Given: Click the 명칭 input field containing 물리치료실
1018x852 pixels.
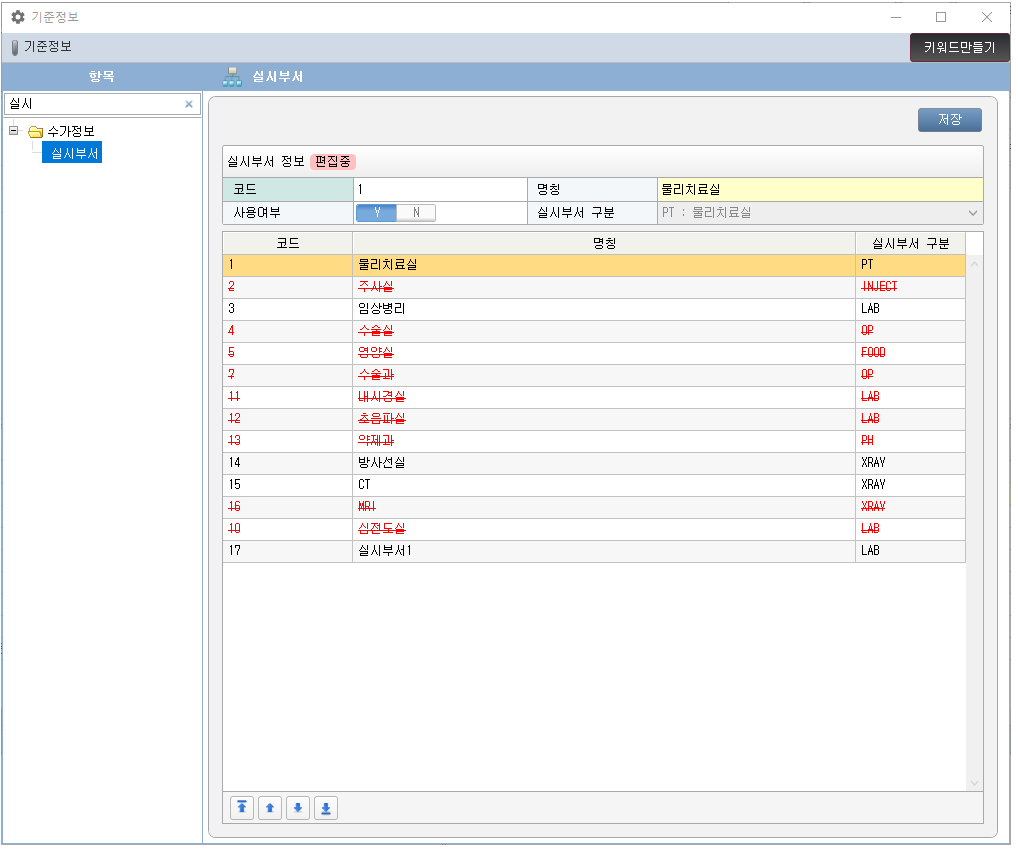Looking at the screenshot, I should pyautogui.click(x=819, y=189).
